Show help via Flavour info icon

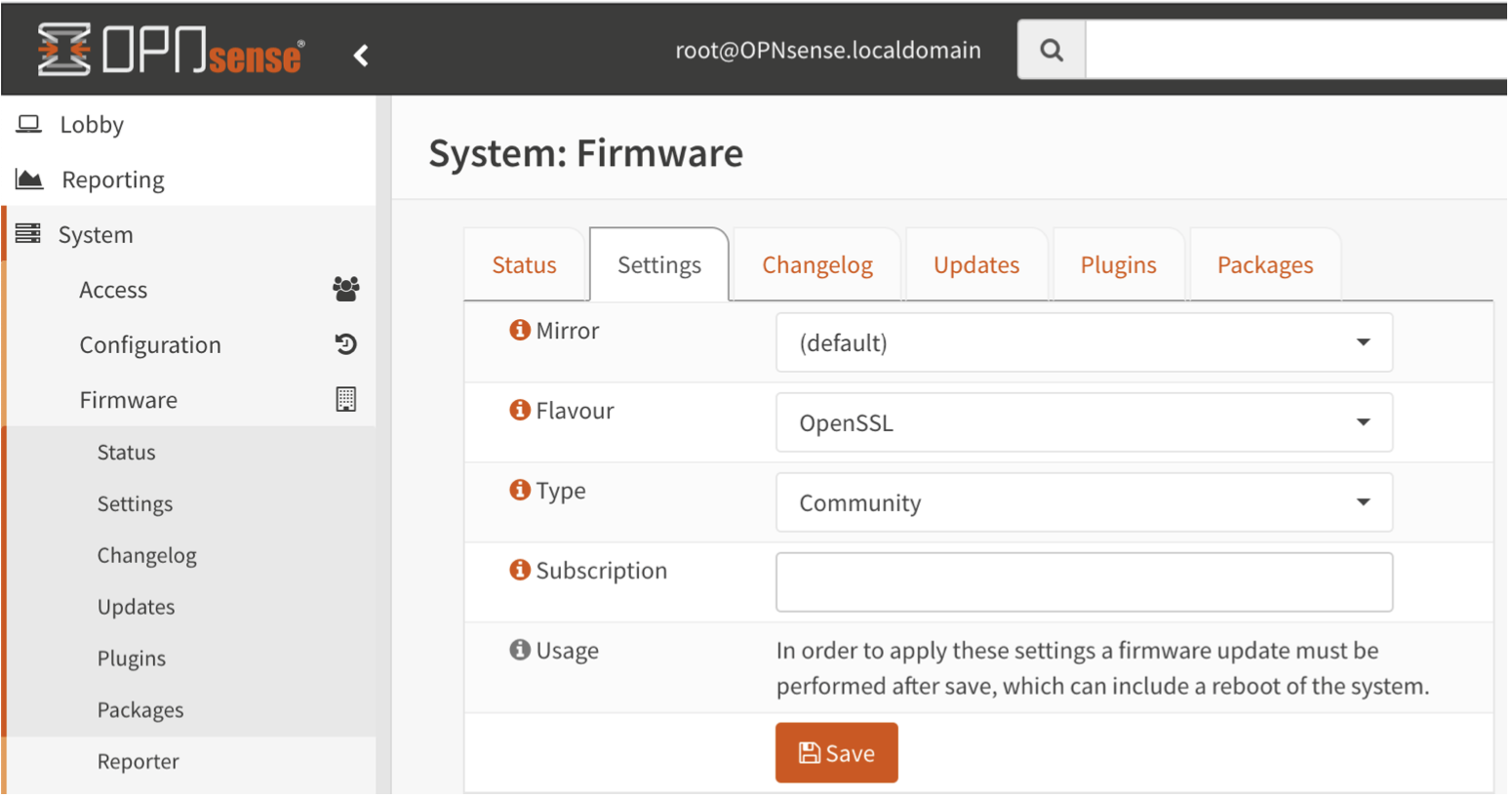point(520,411)
